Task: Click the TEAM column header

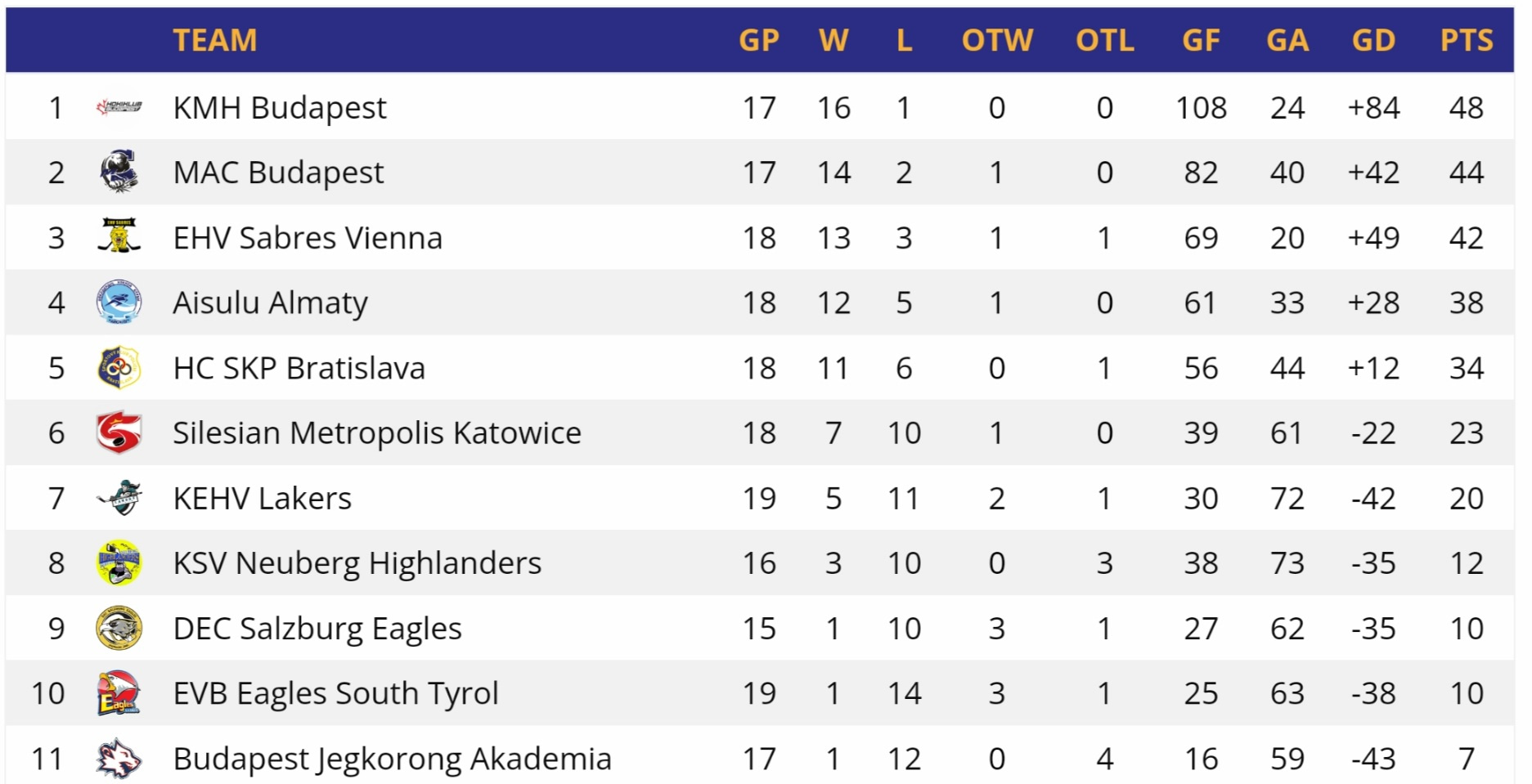Action: pyautogui.click(x=215, y=40)
